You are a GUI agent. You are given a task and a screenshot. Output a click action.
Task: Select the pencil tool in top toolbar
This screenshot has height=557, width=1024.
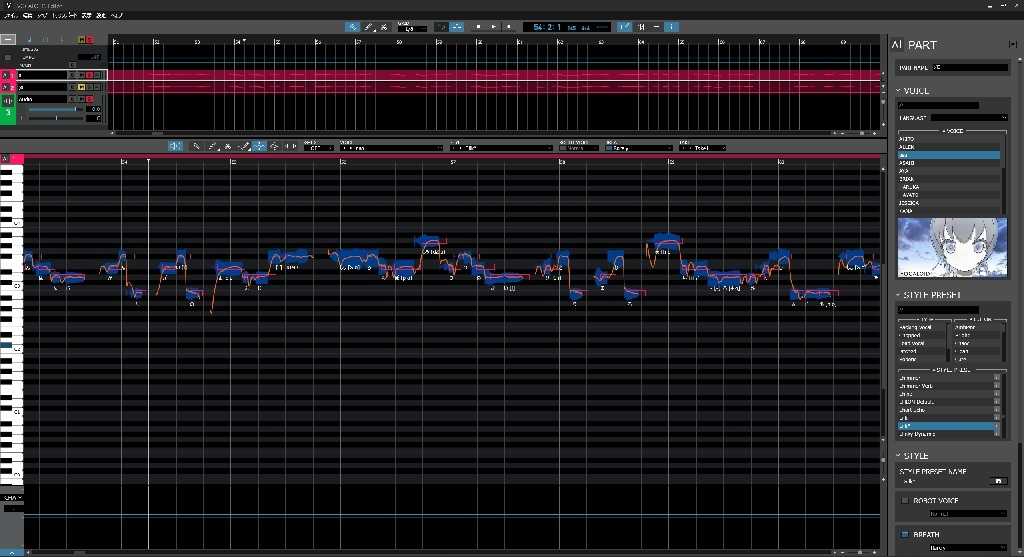pos(368,27)
